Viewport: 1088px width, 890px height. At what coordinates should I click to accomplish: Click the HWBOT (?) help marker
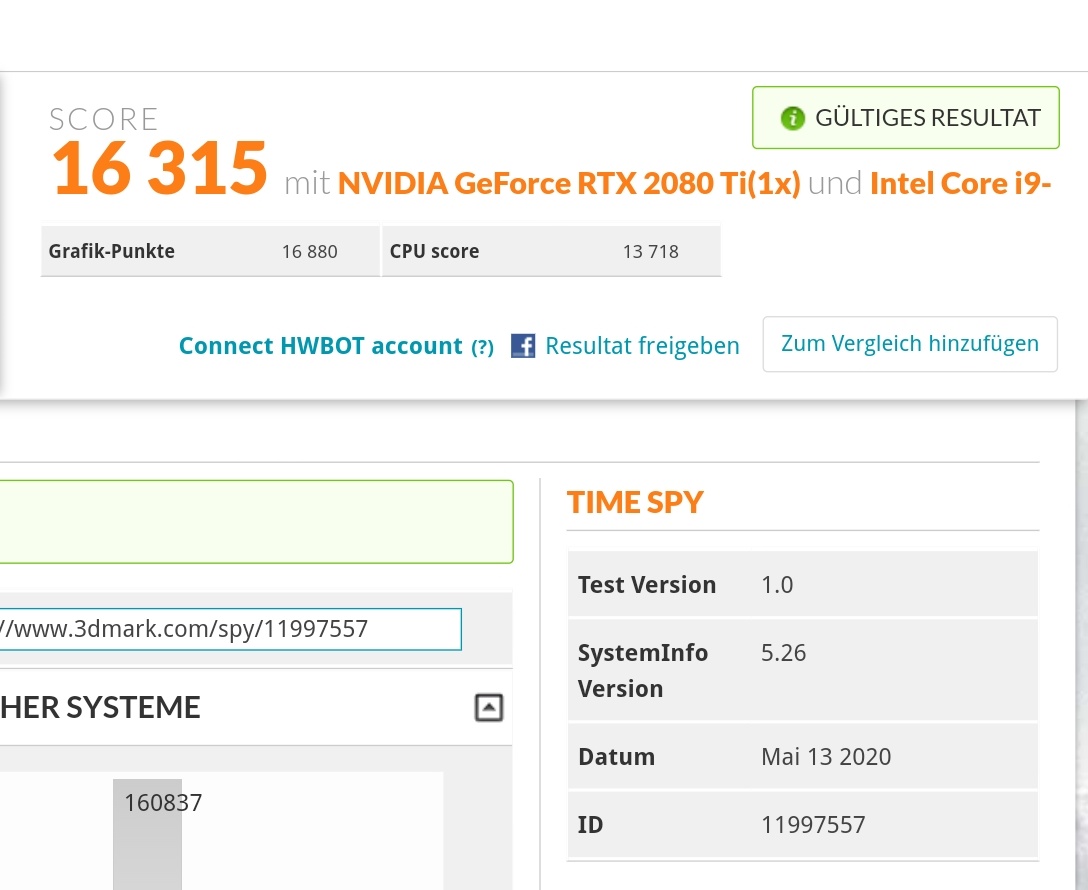[482, 347]
